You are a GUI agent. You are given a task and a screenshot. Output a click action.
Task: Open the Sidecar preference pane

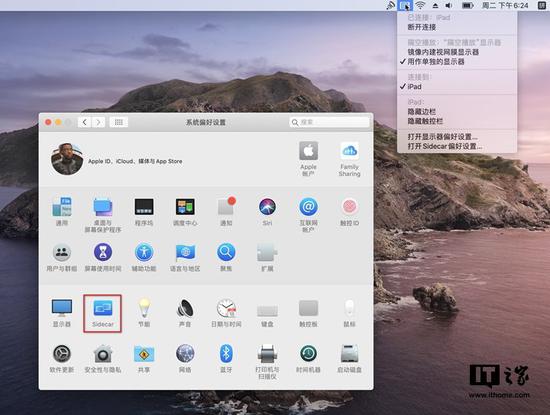coord(102,313)
